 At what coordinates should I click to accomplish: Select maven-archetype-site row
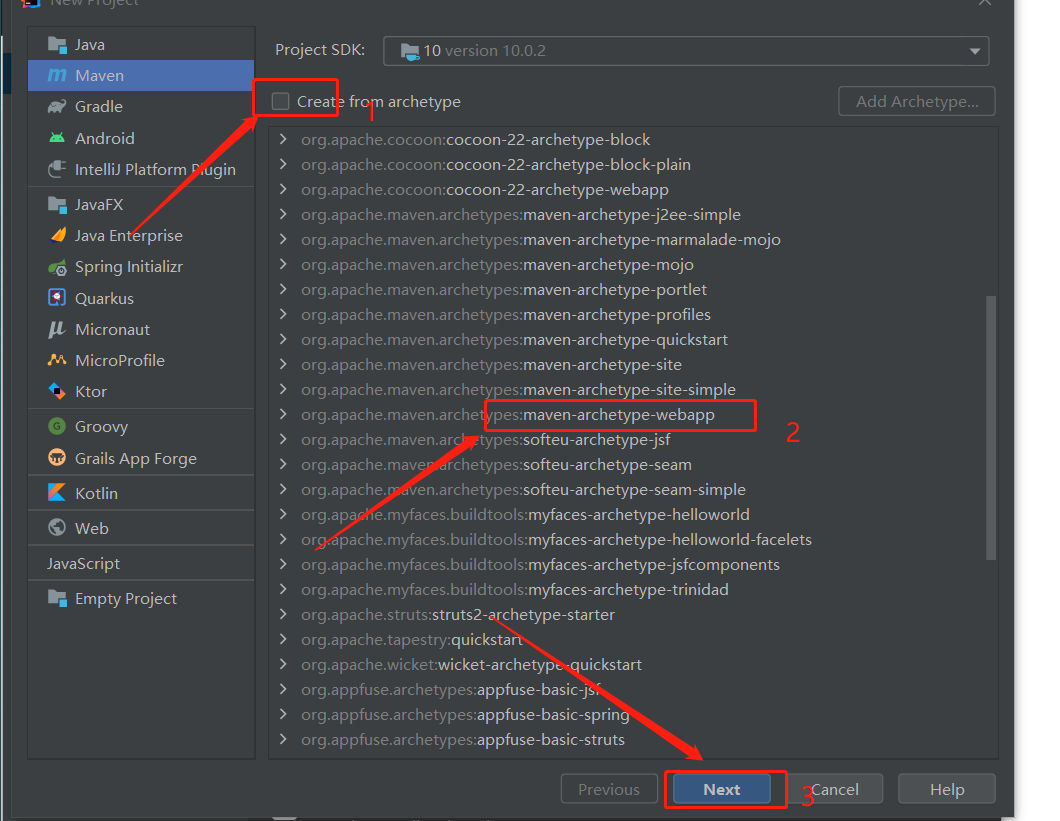point(633,365)
